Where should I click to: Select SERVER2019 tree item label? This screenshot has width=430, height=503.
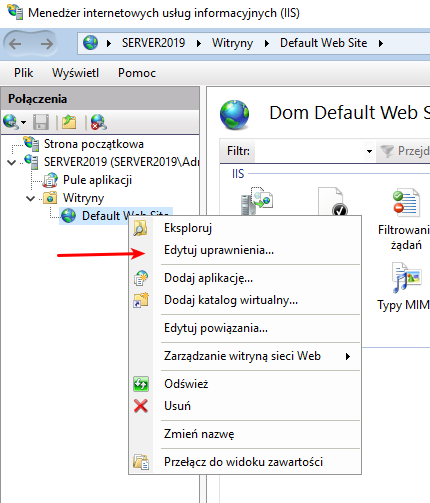coord(121,162)
